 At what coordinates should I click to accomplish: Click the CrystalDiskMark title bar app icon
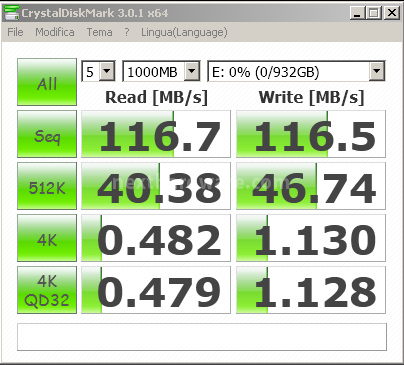click(x=11, y=13)
